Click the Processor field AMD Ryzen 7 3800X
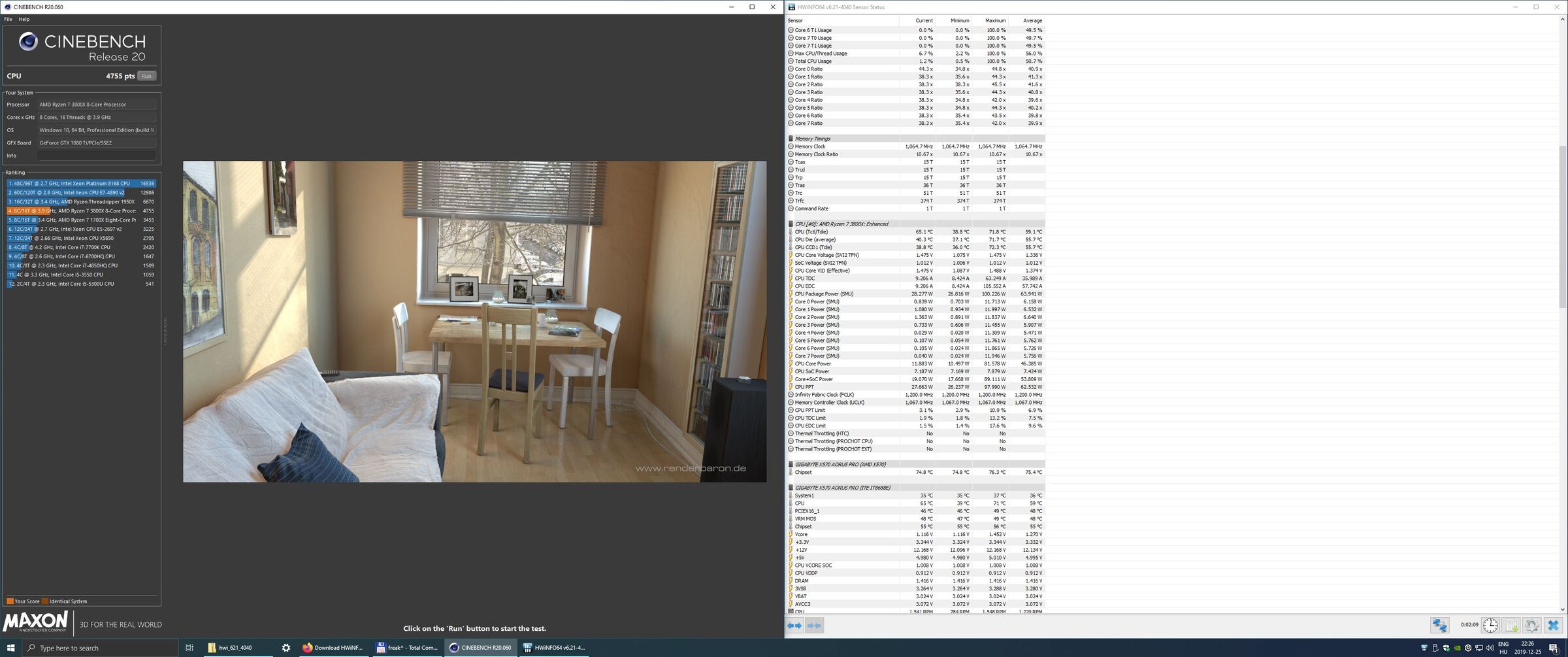Viewport: 1568px width, 657px height. click(97, 105)
